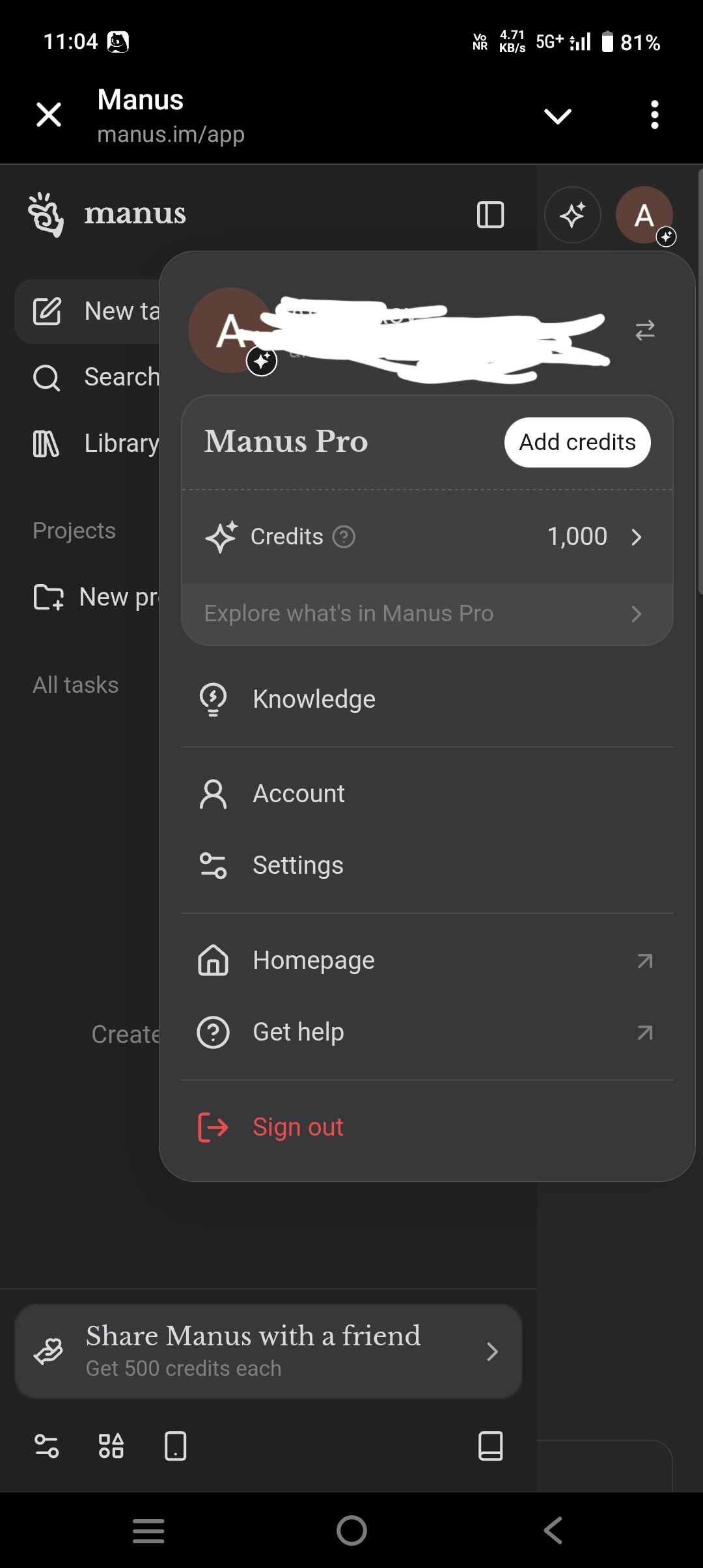This screenshot has height=1568, width=703.
Task: Open credits details chevron beside 1,000
Action: coord(636,537)
